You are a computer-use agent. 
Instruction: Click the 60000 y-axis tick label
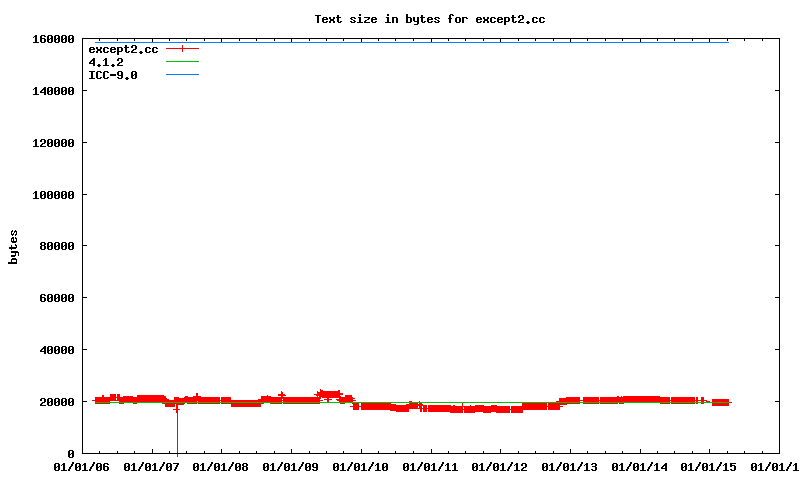(55, 298)
